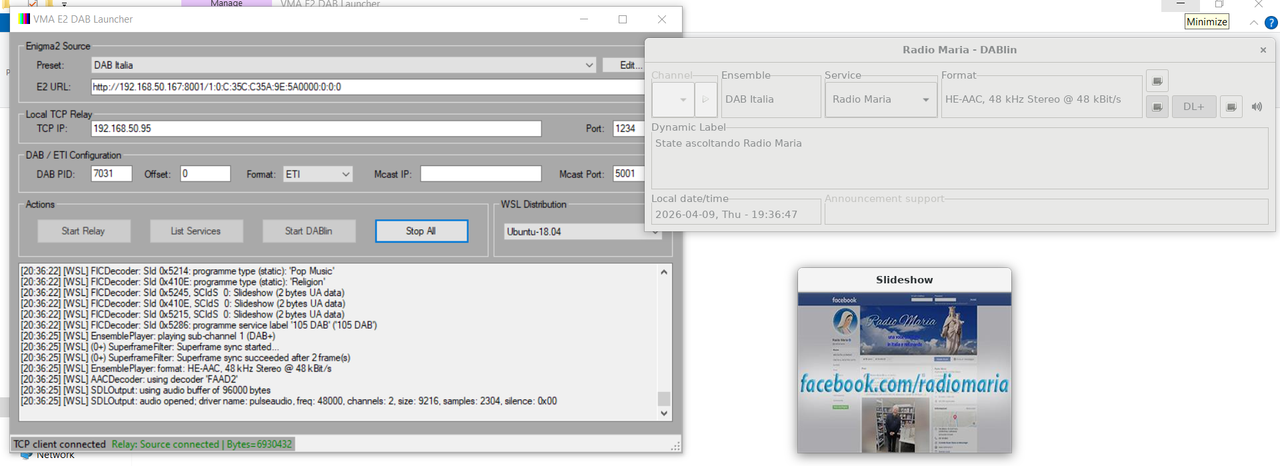
Task: Open the Service dropdown showing Radio Maria
Action: coord(881,99)
